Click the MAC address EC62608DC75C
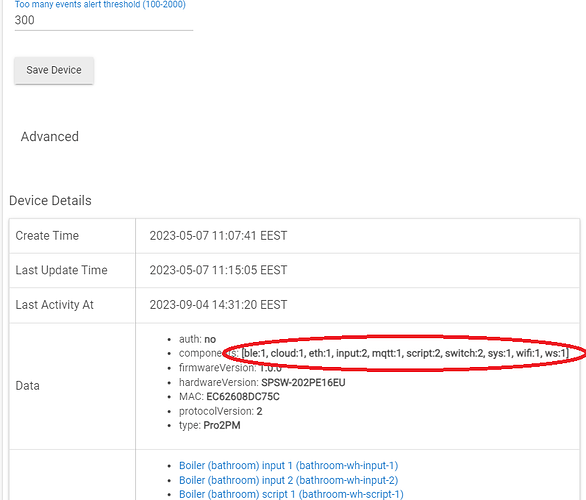586x500 pixels. click(243, 397)
